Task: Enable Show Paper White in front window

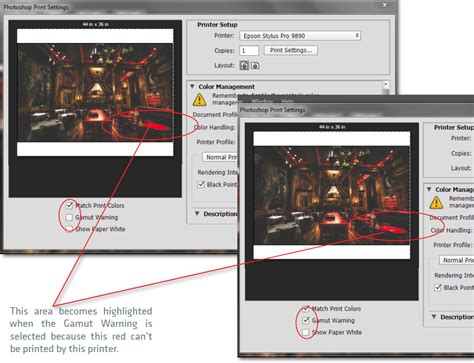Action: point(306,332)
